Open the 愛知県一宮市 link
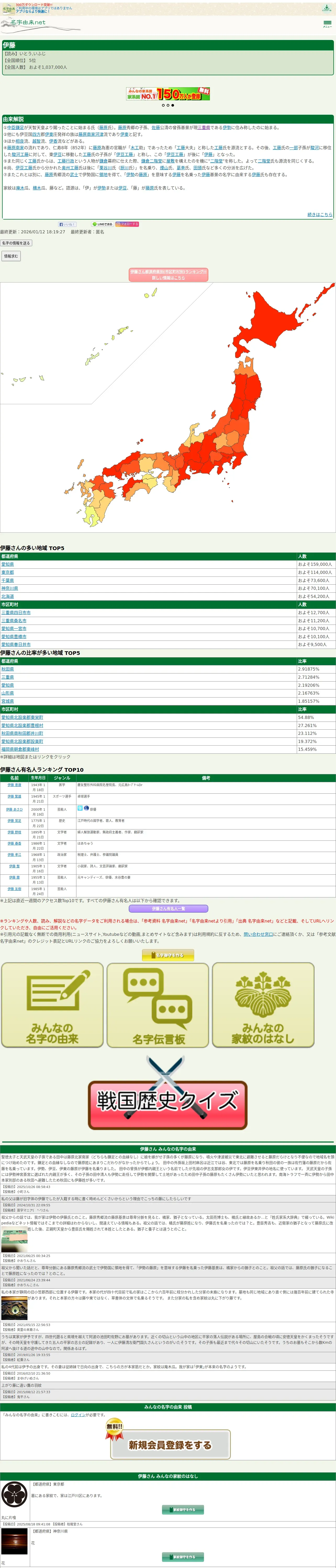 [13, 628]
